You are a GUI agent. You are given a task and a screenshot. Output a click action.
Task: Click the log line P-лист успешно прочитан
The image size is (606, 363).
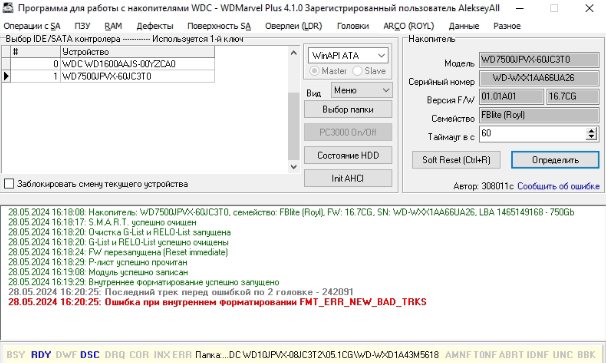point(98,262)
